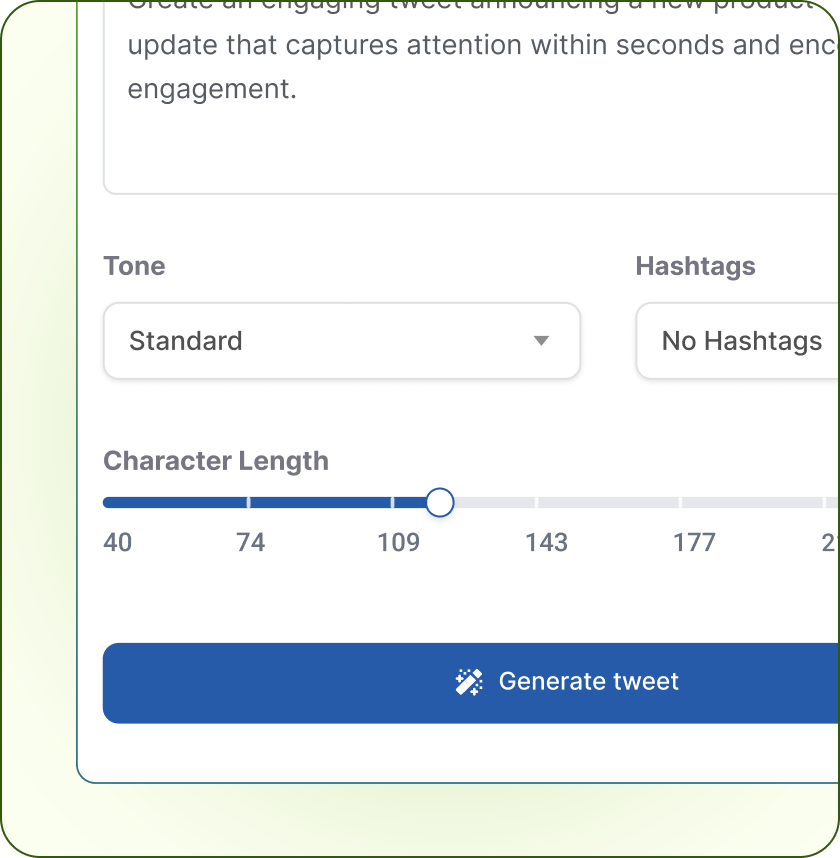Click the 177 character length label

694,542
